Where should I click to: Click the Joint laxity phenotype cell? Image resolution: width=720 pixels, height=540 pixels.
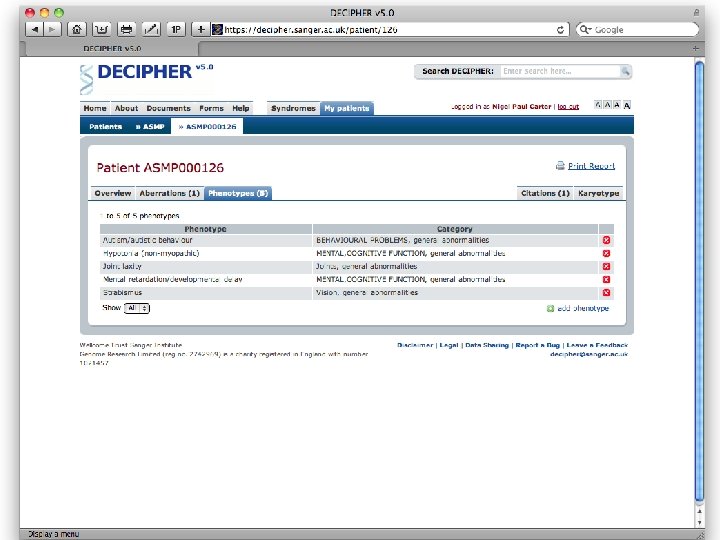point(206,266)
